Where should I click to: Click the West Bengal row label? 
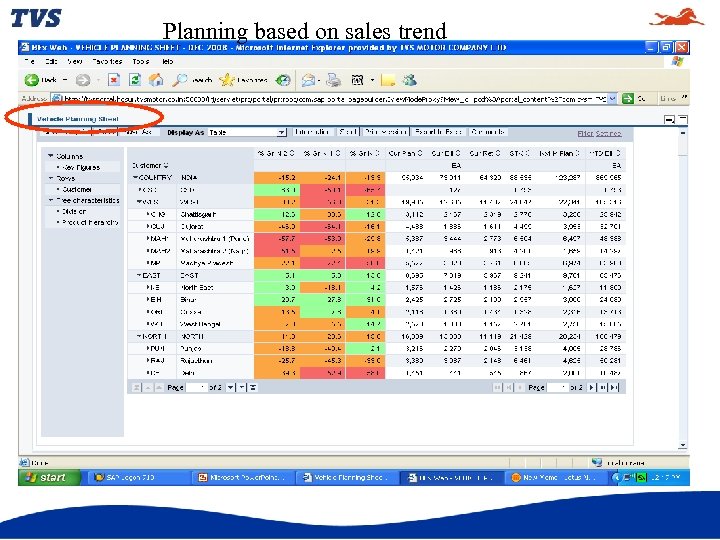[200, 324]
